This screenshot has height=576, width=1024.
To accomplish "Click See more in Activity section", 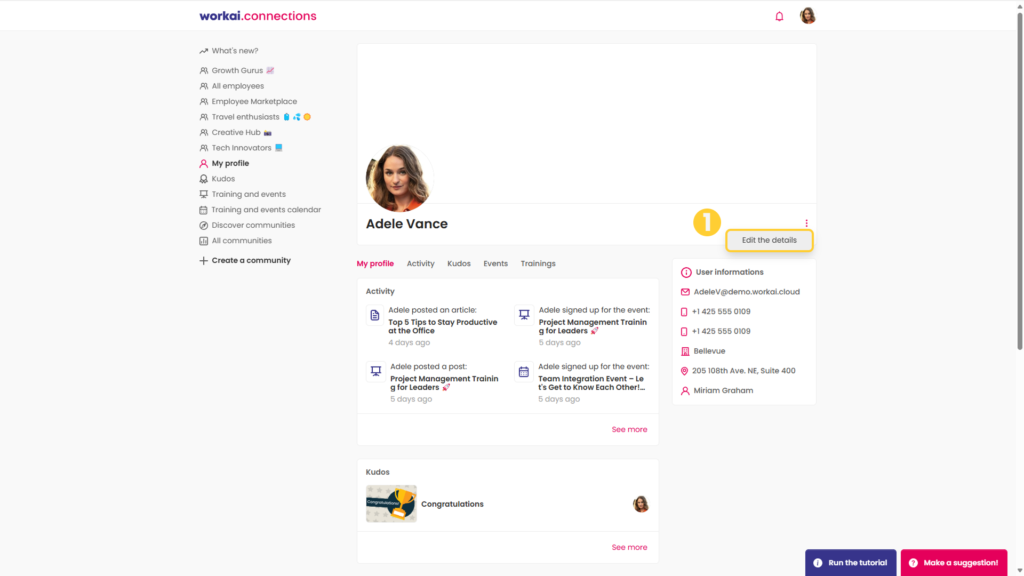I will (x=630, y=430).
